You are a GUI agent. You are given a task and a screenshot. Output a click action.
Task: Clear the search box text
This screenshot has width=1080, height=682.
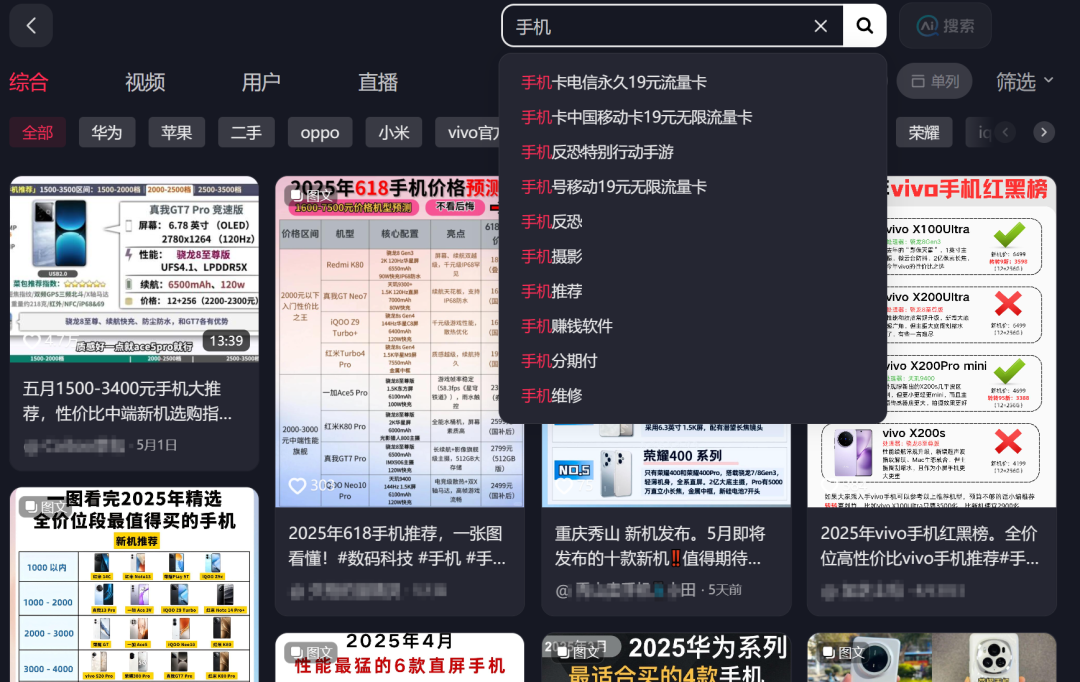820,26
